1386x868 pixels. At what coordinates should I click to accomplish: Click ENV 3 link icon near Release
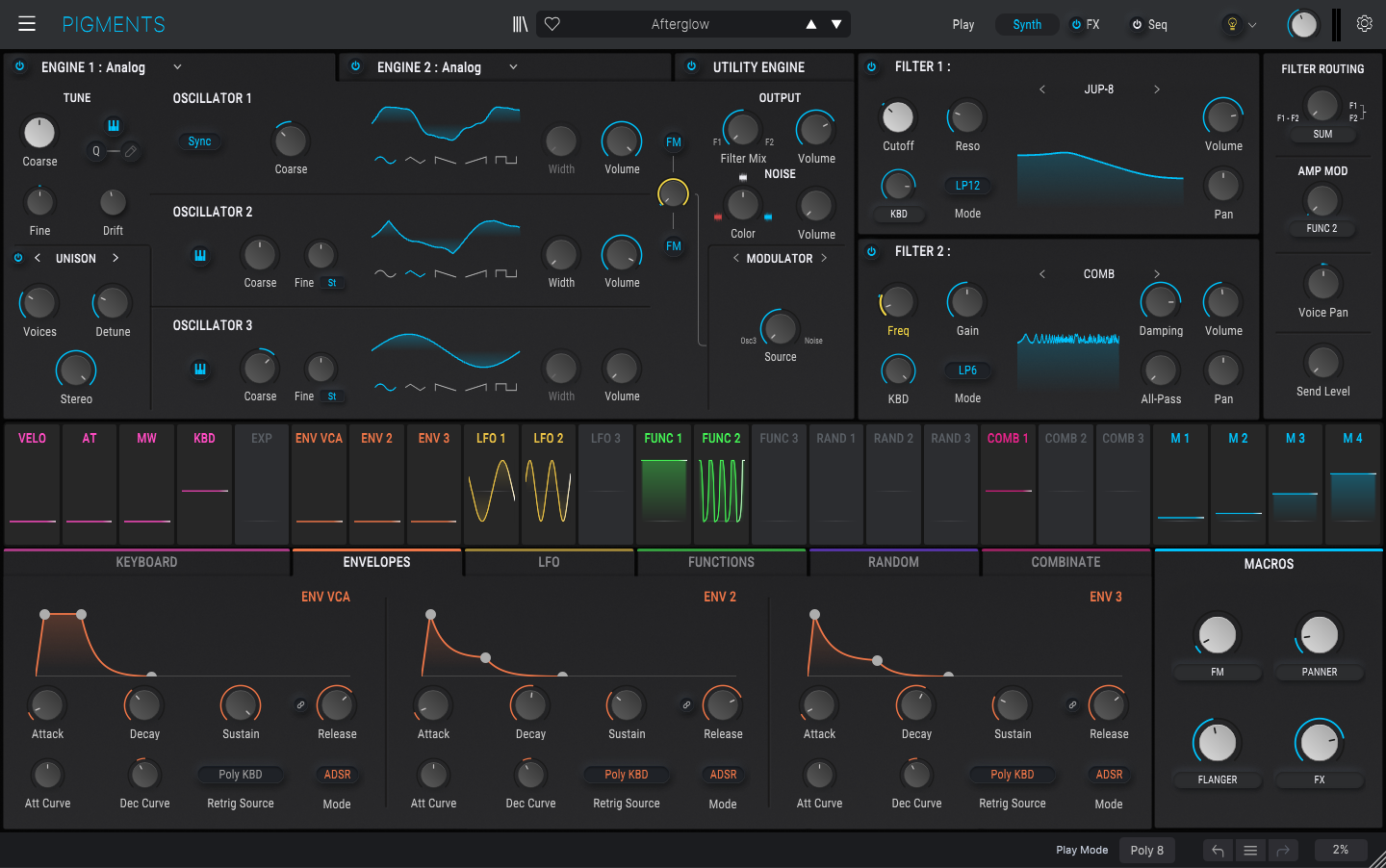[x=1072, y=705]
